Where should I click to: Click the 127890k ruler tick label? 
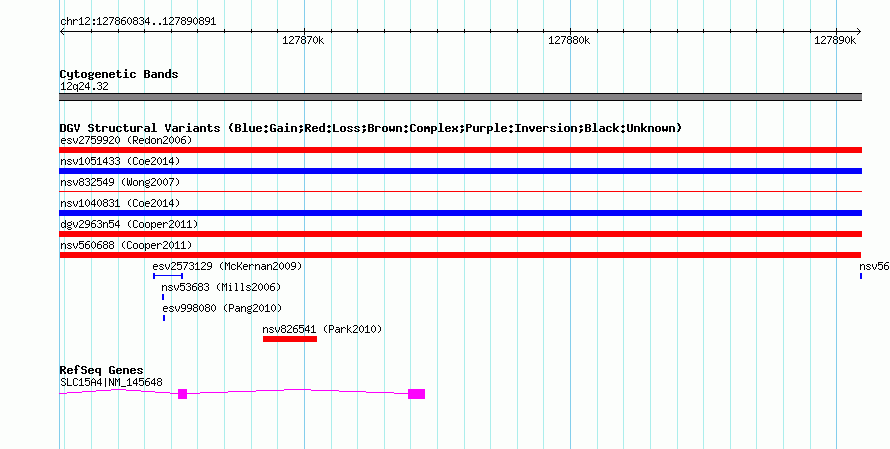pos(835,40)
